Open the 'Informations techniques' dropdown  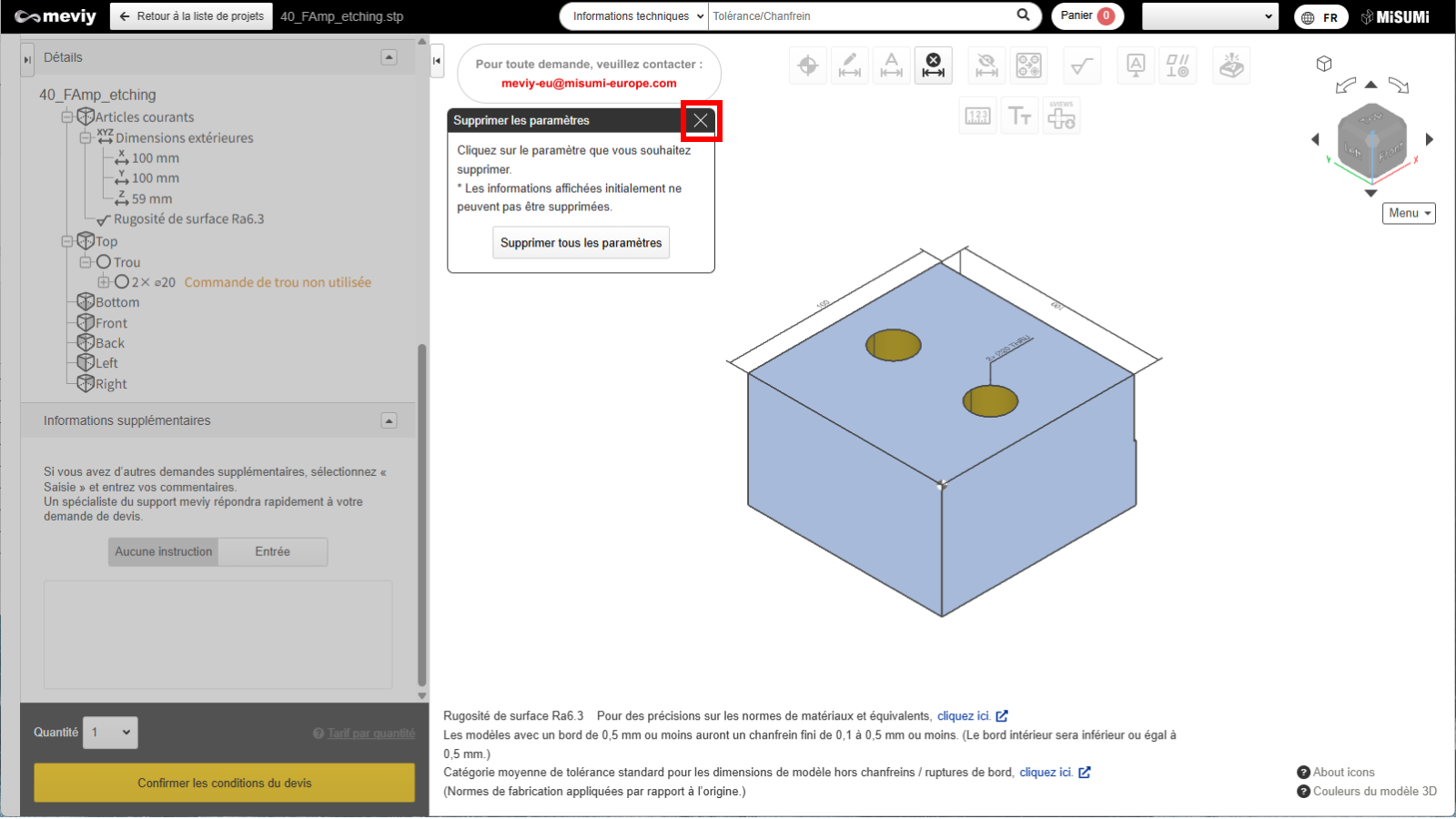click(634, 16)
